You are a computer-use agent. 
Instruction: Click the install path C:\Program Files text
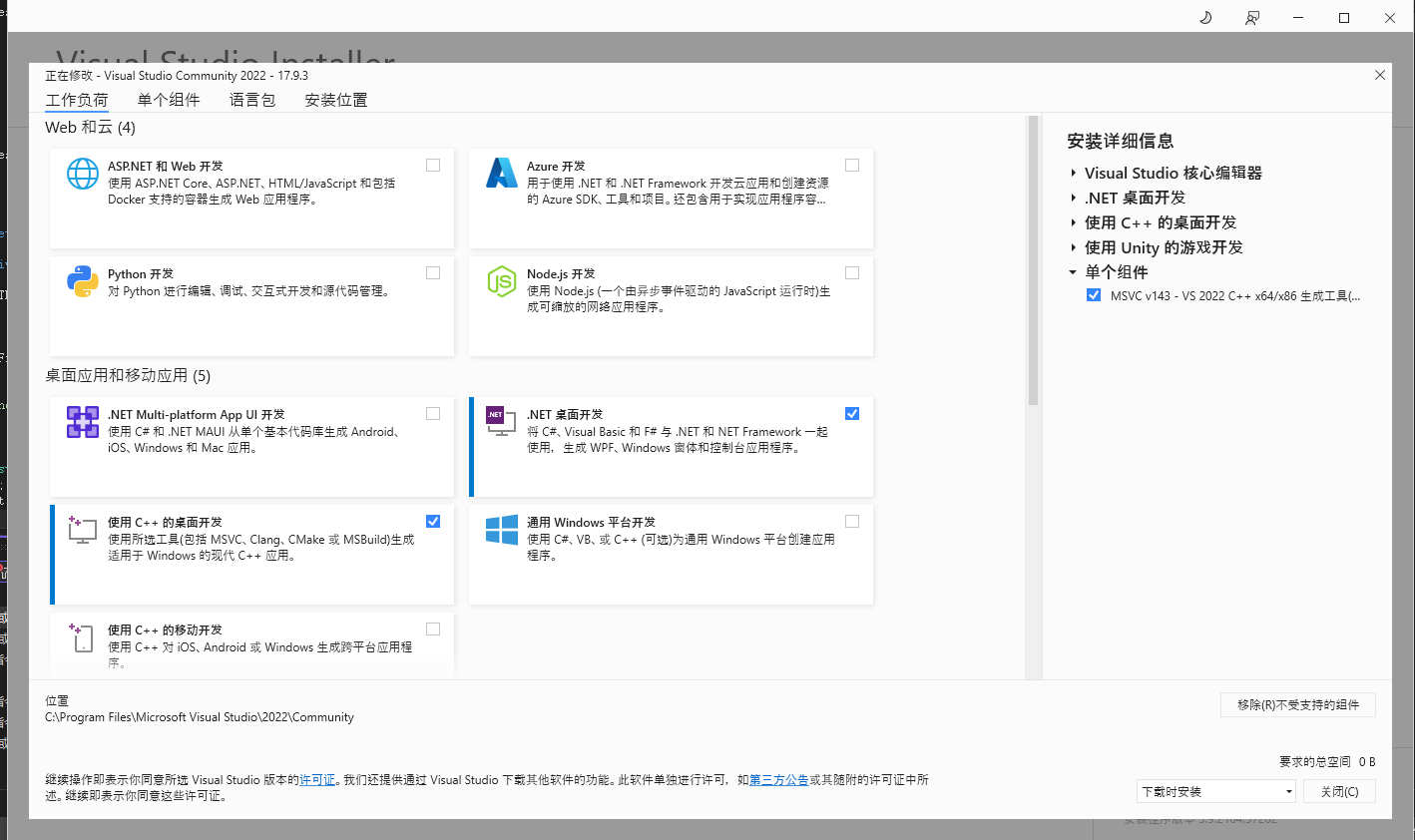pyautogui.click(x=200, y=717)
